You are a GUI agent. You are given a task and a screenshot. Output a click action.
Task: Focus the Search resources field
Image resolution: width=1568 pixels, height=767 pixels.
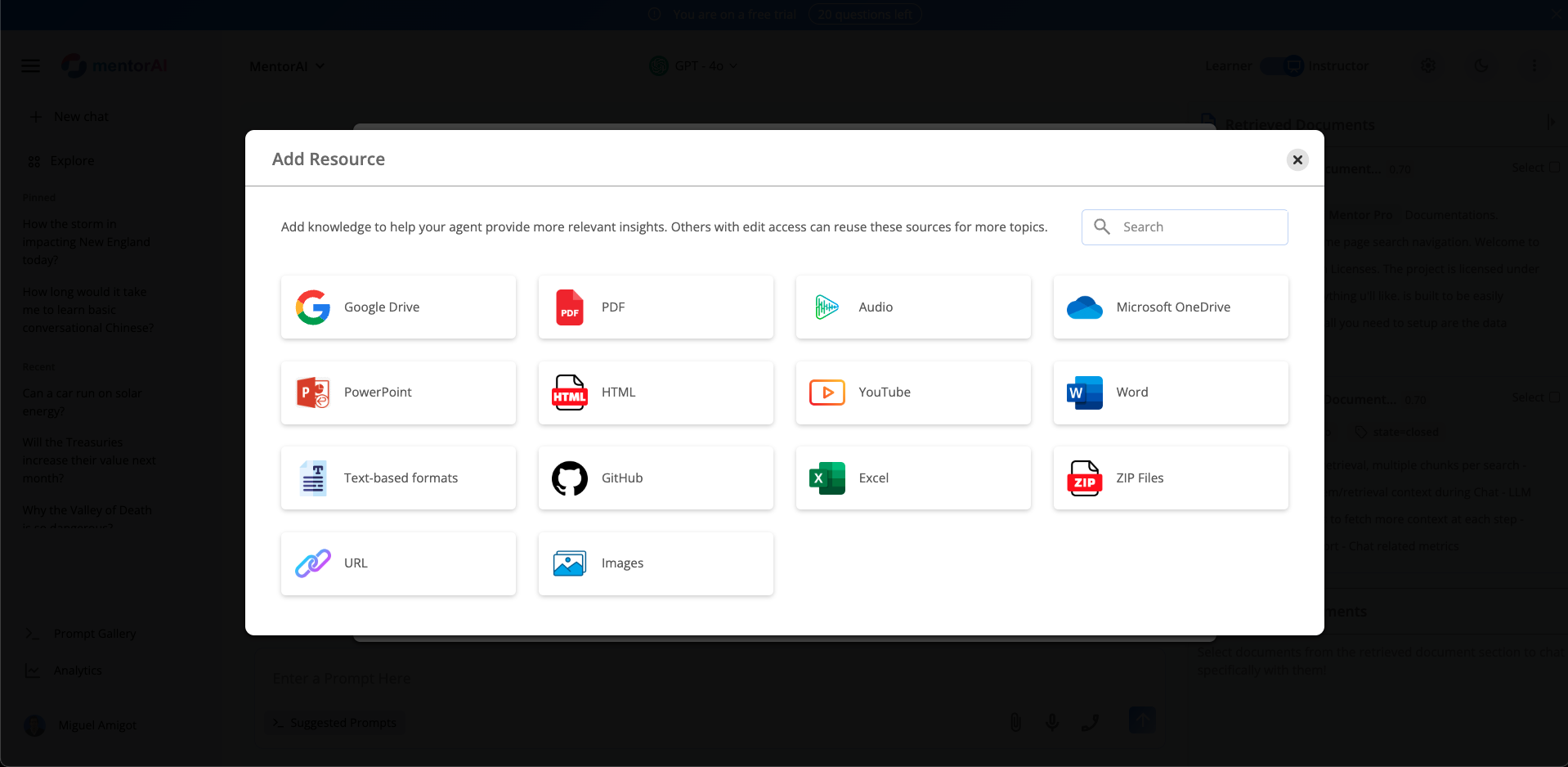click(x=1185, y=227)
